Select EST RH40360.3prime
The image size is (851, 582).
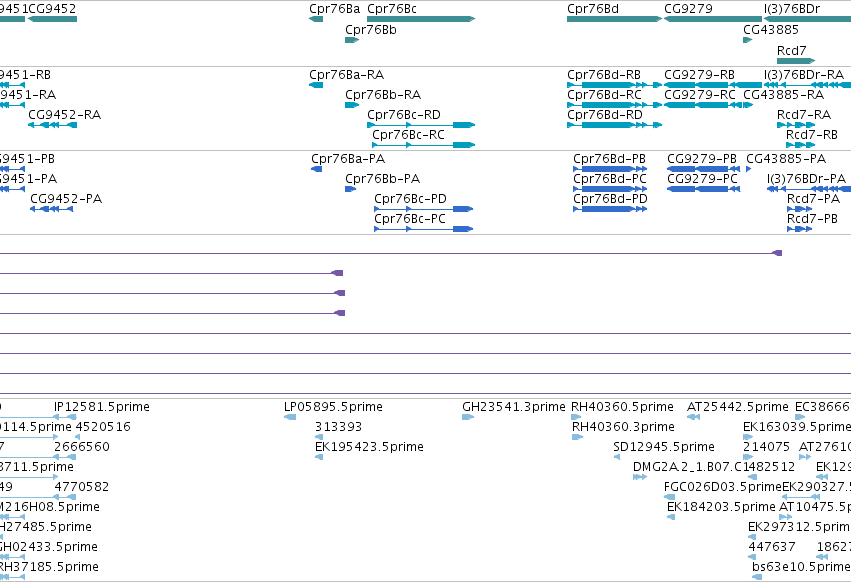tap(577, 437)
